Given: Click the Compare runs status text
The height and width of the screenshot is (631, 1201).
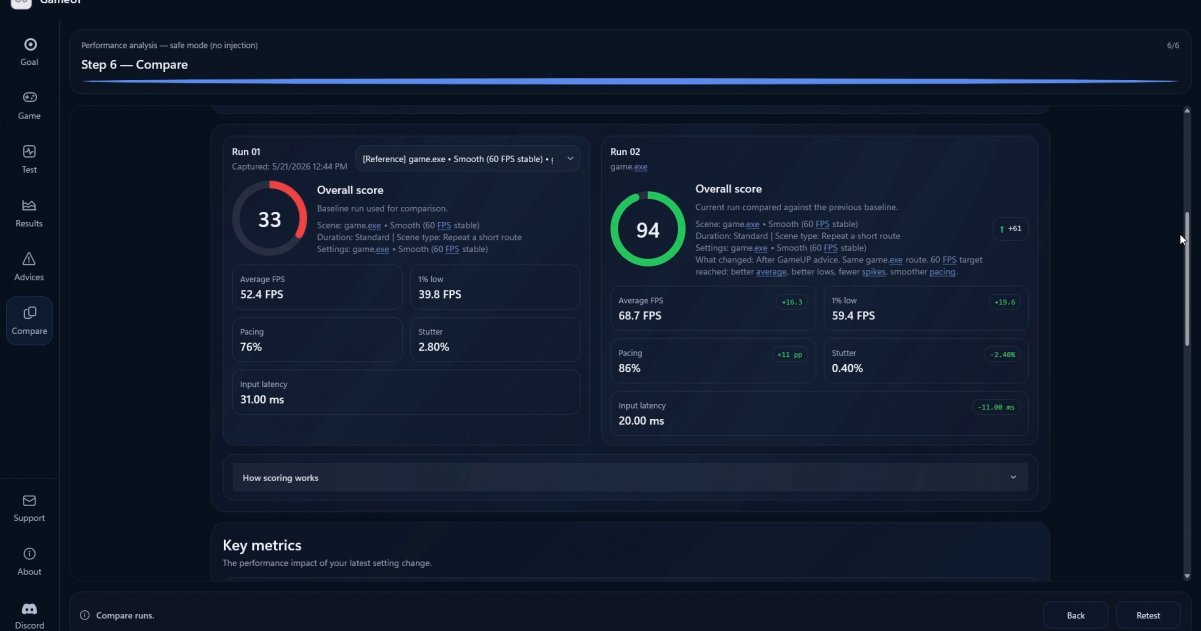Looking at the screenshot, I should coord(125,615).
